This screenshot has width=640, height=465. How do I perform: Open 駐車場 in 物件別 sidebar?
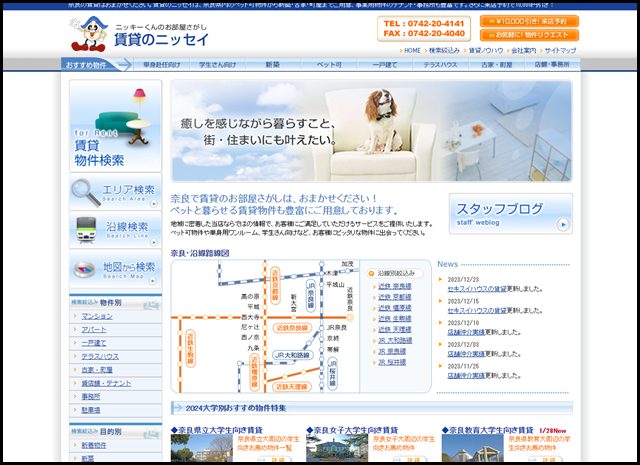tap(91, 410)
